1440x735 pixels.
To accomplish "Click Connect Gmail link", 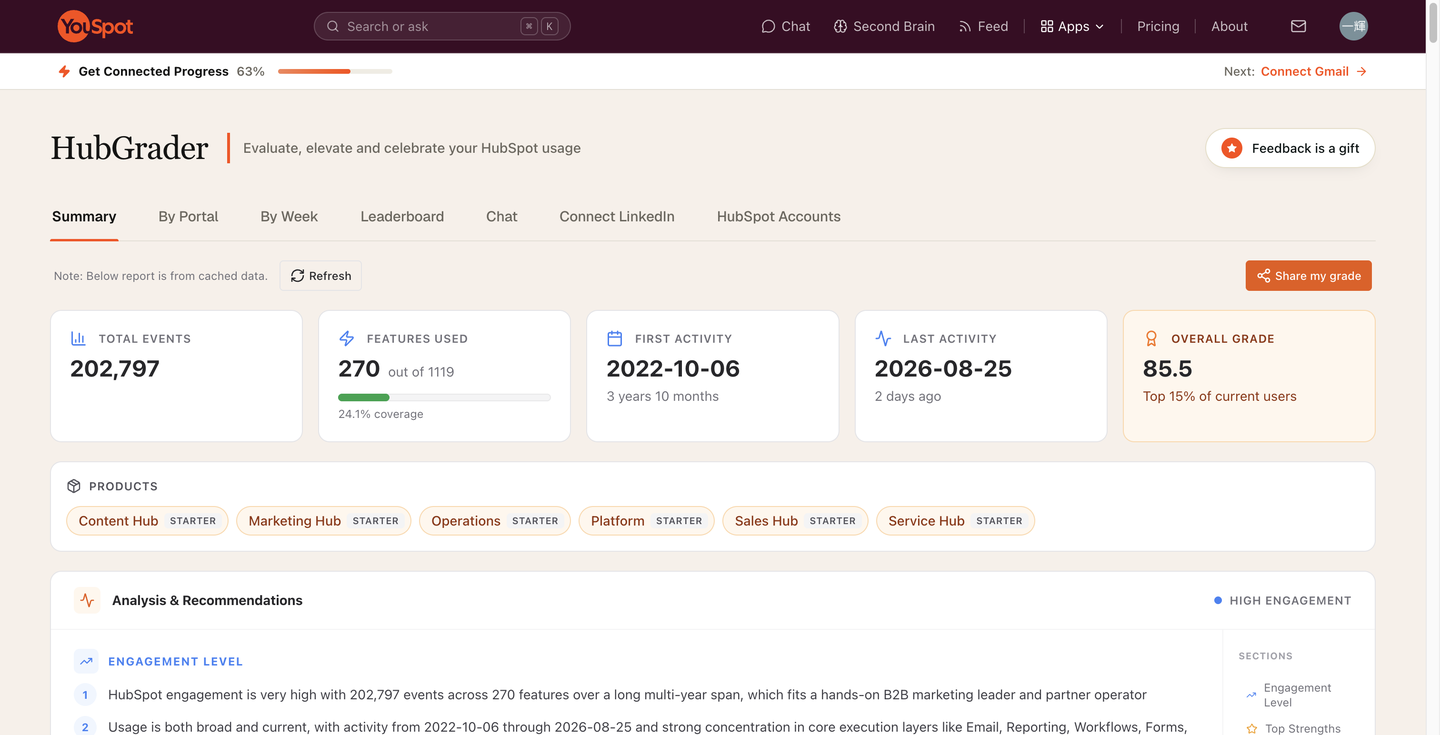I will coord(1314,71).
